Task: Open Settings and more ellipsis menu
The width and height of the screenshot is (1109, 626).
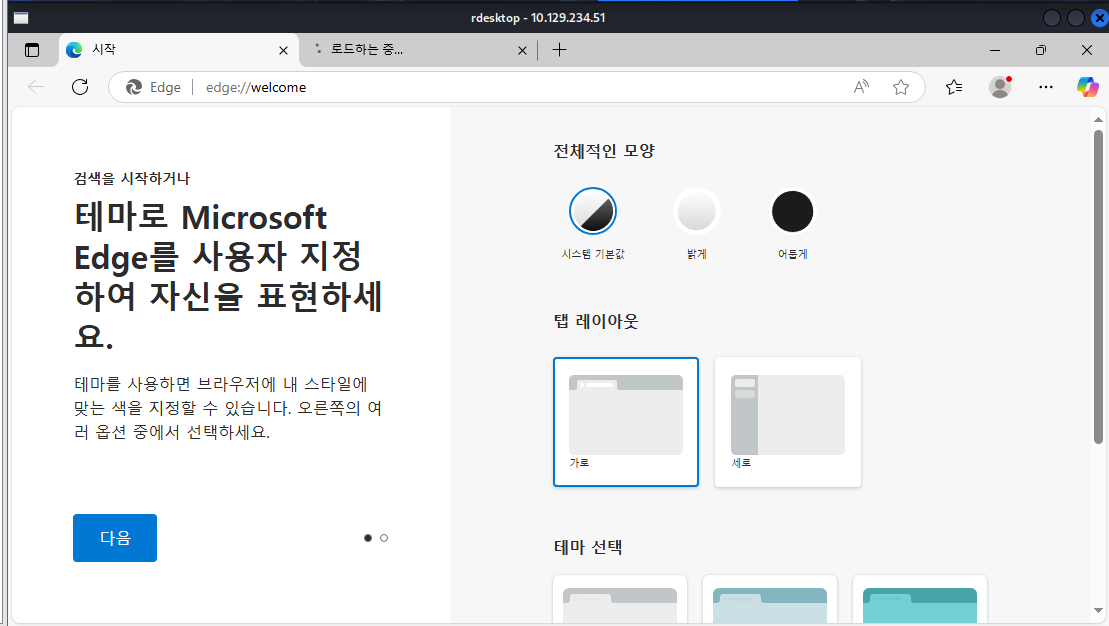Action: [1046, 87]
